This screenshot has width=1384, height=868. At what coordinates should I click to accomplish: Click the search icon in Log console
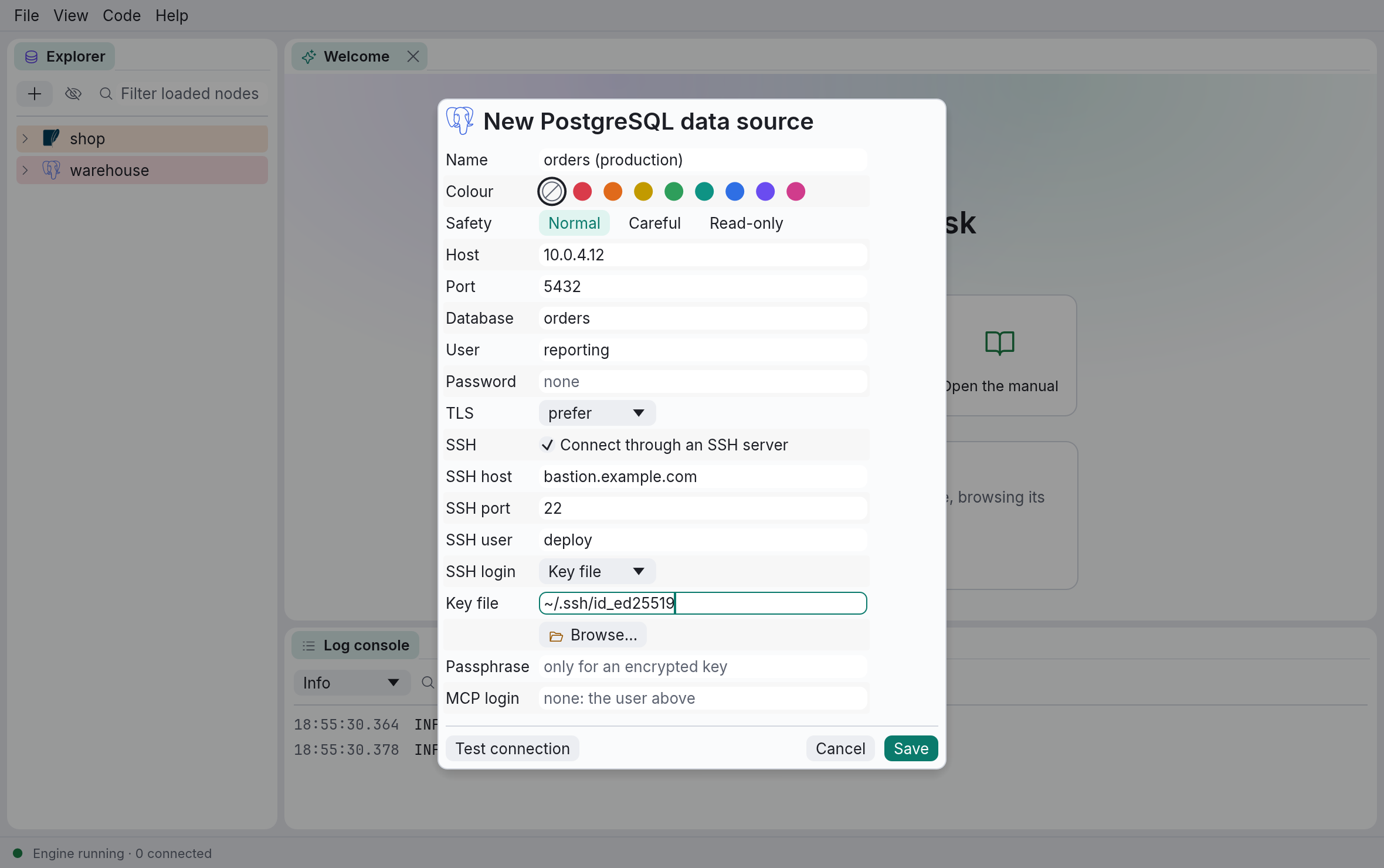click(428, 683)
